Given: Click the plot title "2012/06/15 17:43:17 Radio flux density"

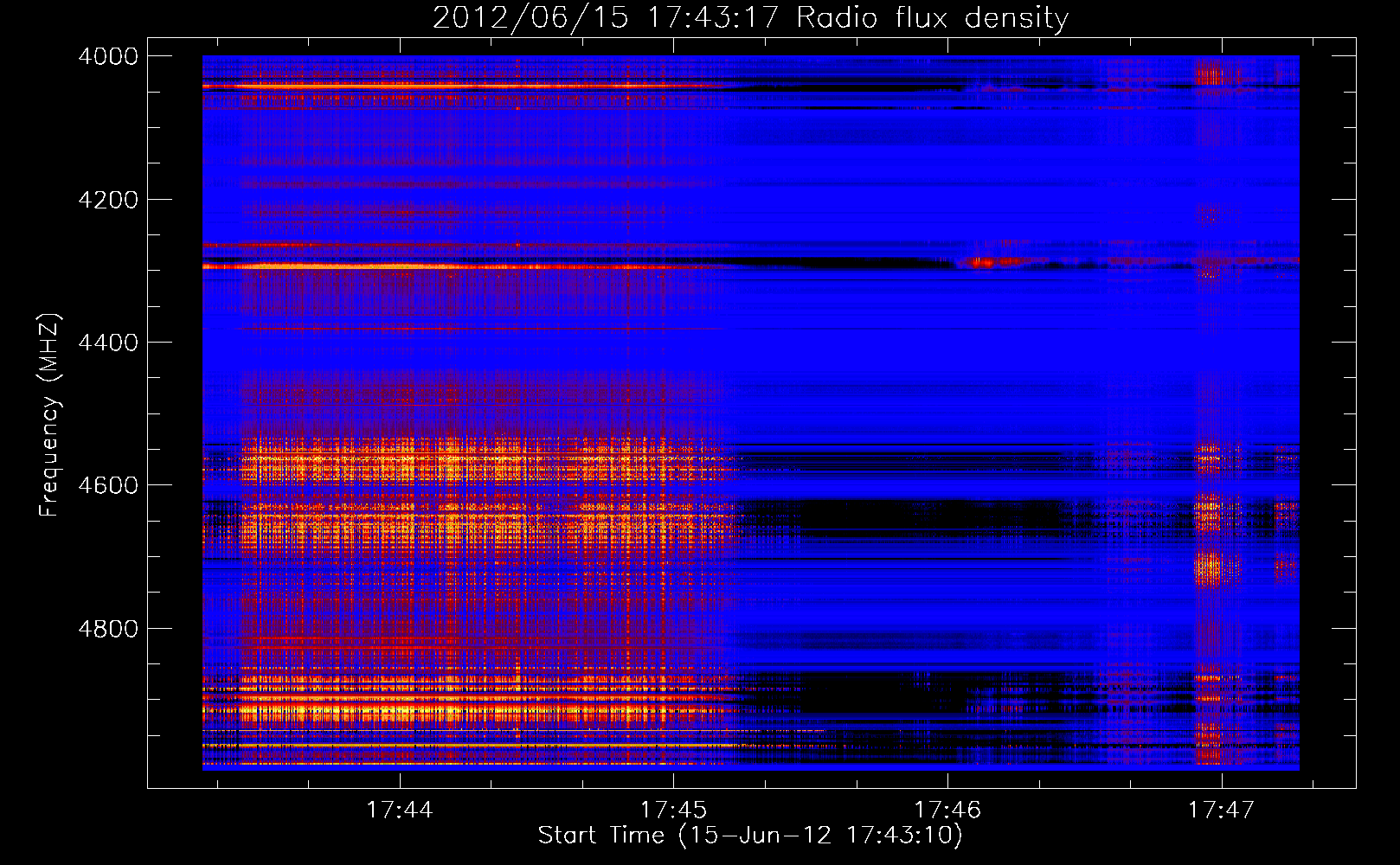Looking at the screenshot, I should (750, 17).
